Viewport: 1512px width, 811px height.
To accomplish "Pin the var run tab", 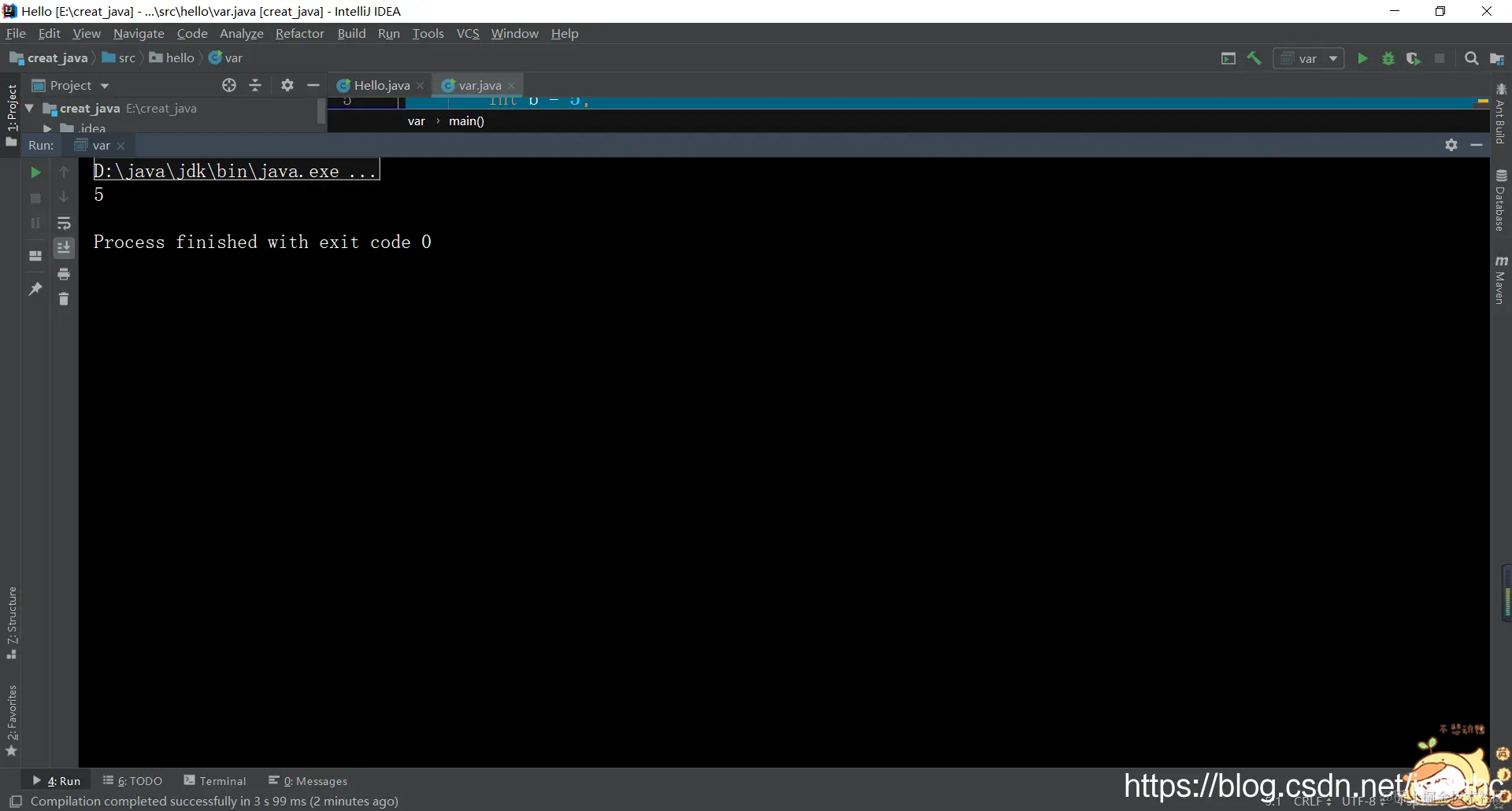I will 35,289.
